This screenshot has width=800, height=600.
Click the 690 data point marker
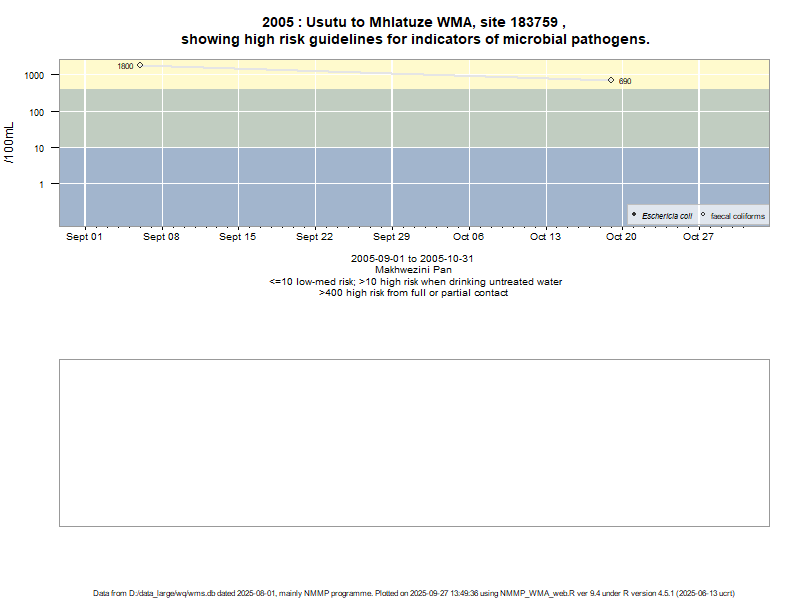point(611,80)
